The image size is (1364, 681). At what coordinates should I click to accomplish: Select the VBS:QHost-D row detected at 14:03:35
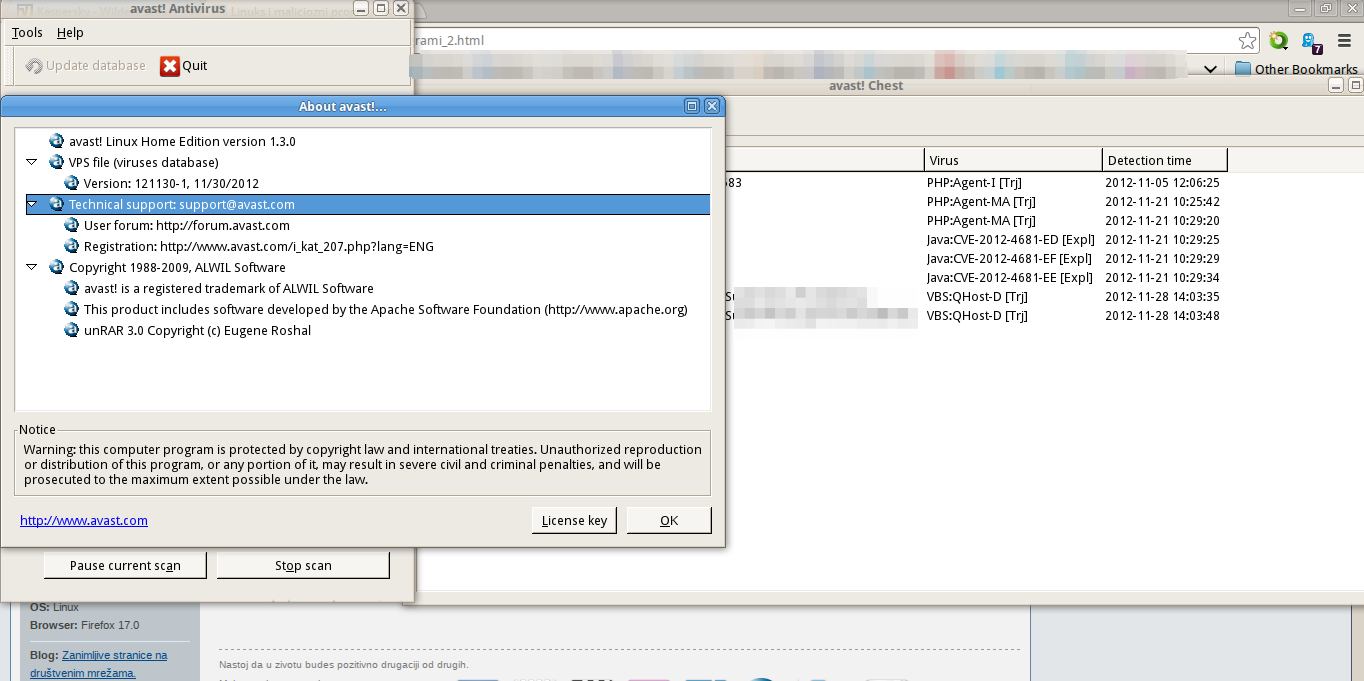click(x=977, y=297)
